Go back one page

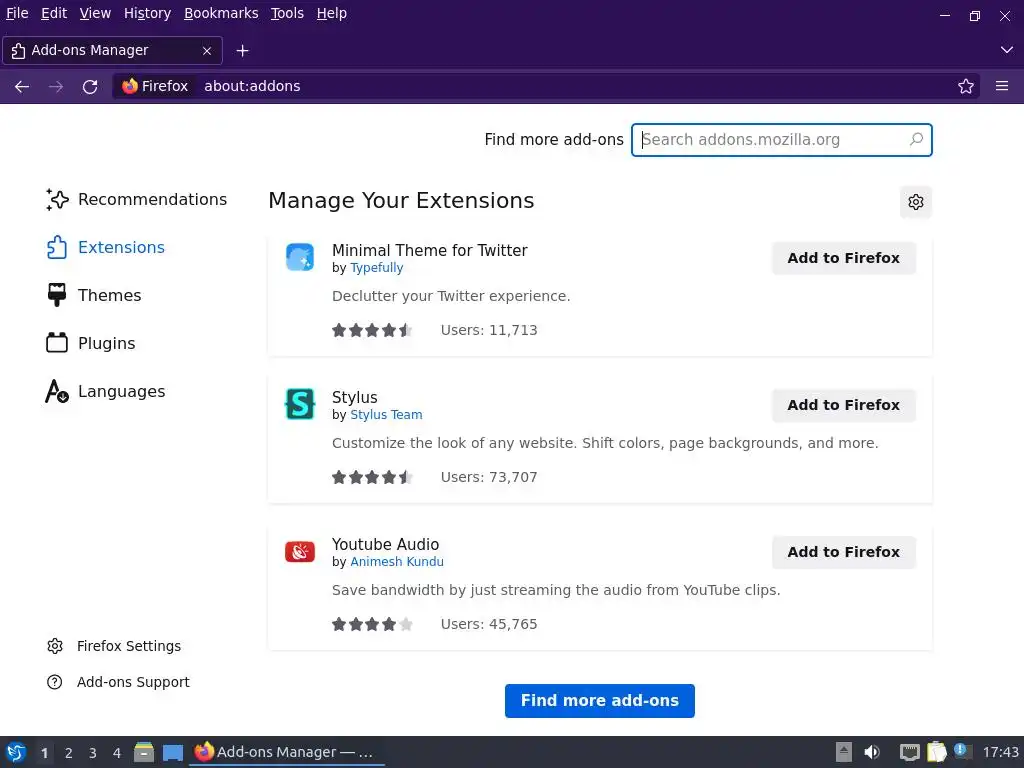(x=22, y=86)
